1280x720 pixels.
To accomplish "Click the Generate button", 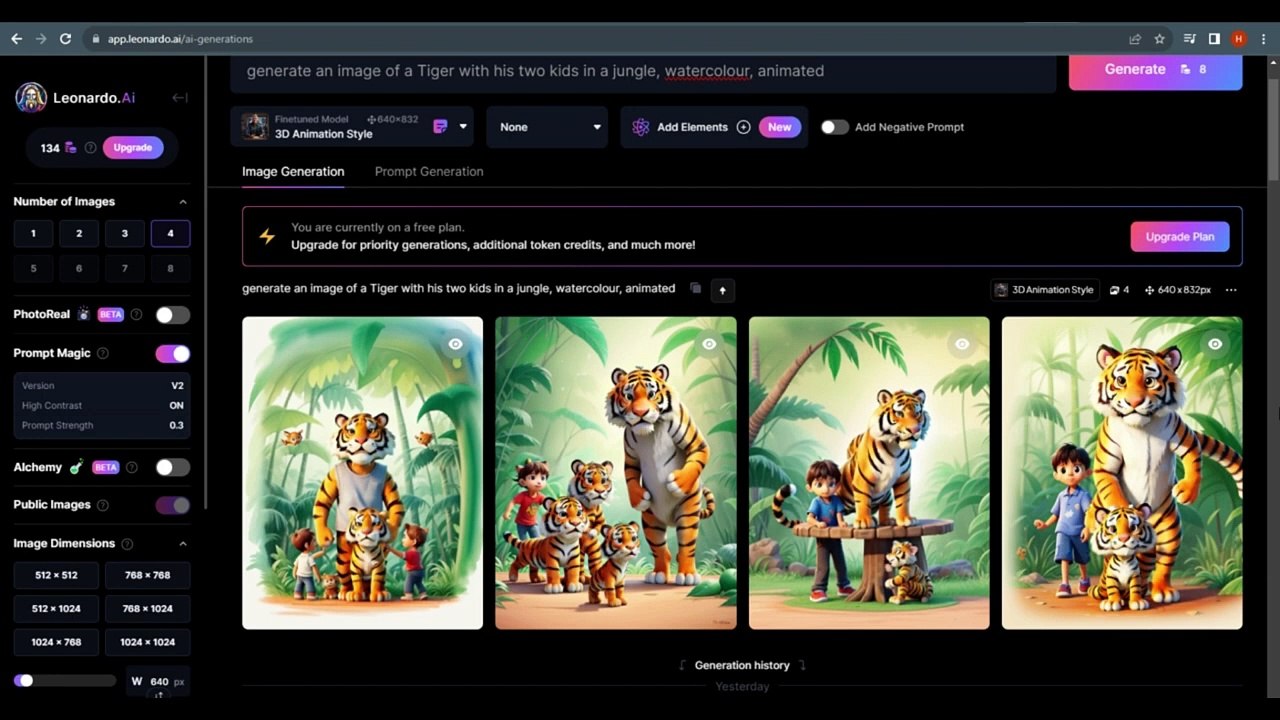I will [1155, 70].
